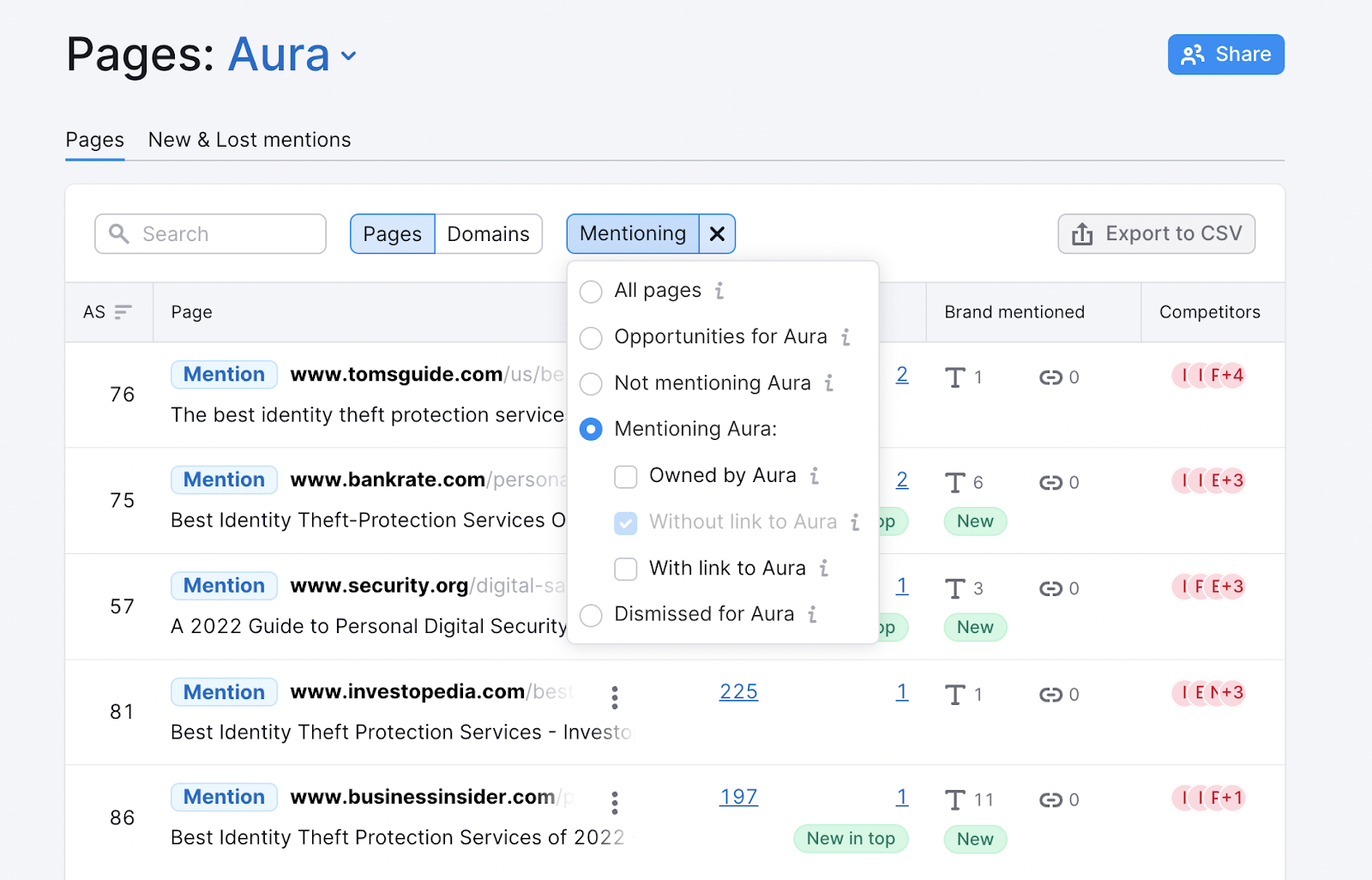Click the info icon beside All pages
Image resolution: width=1372 pixels, height=880 pixels.
coord(719,291)
